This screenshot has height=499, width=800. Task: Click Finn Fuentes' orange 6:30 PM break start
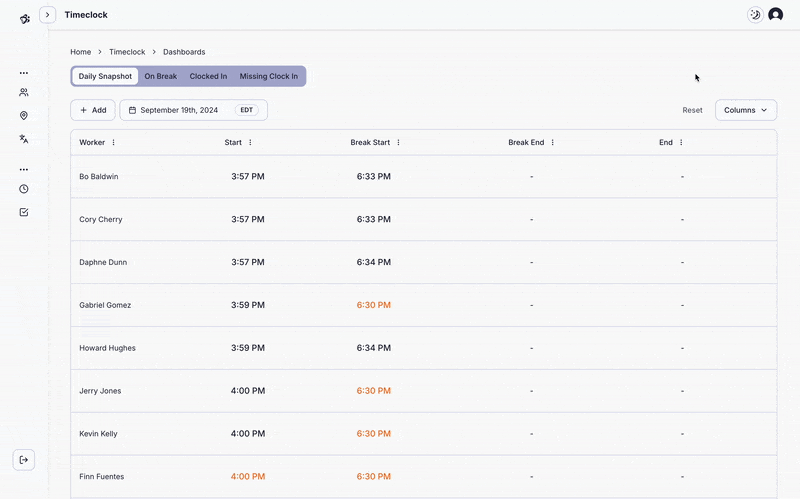point(373,477)
